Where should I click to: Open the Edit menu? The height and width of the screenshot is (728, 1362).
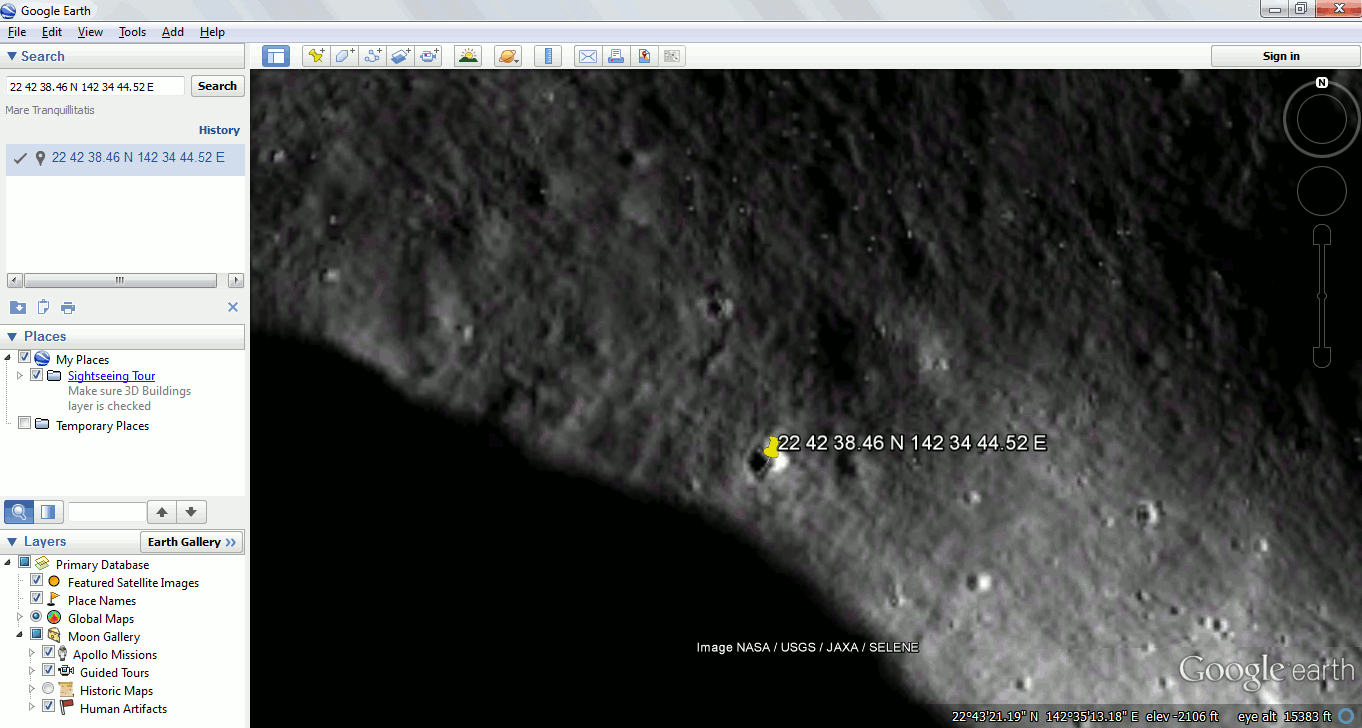52,32
